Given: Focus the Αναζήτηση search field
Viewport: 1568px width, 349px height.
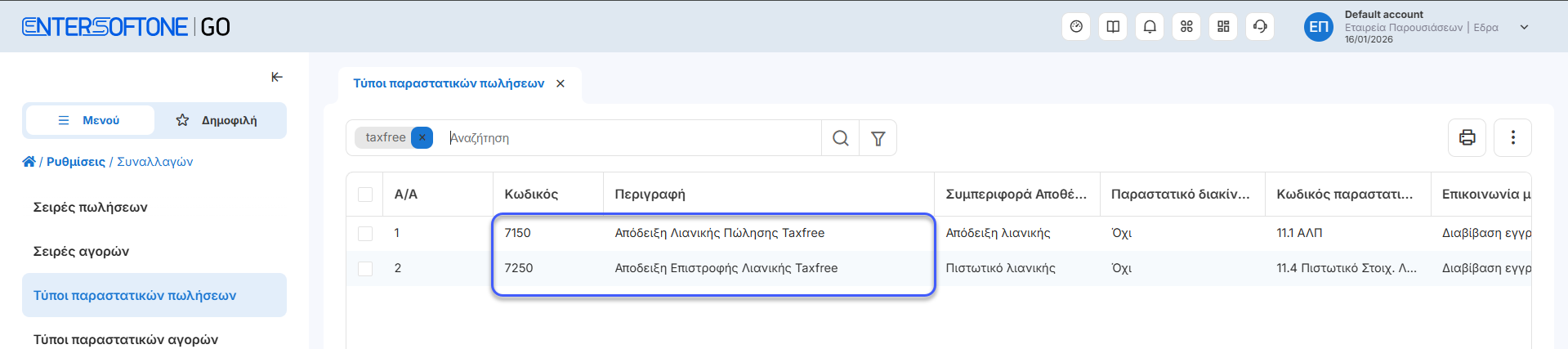Looking at the screenshot, I should tap(629, 138).
